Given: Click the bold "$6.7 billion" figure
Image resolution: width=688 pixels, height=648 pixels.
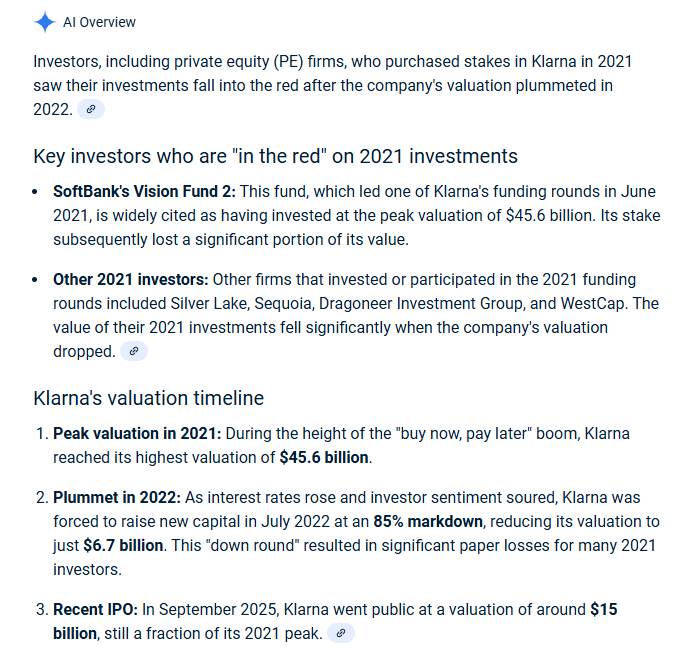Looking at the screenshot, I should point(123,545).
